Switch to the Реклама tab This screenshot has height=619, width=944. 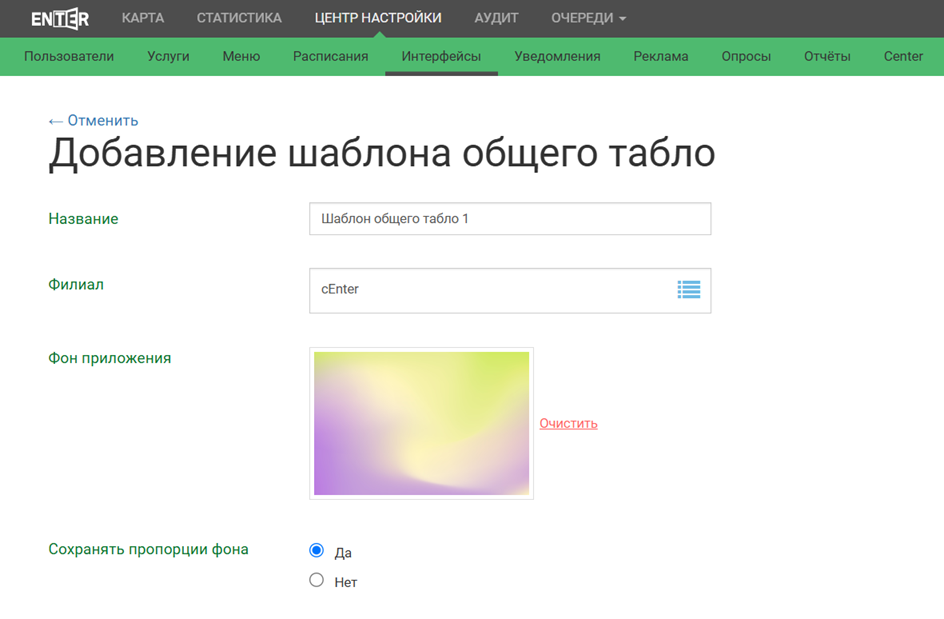(x=660, y=56)
